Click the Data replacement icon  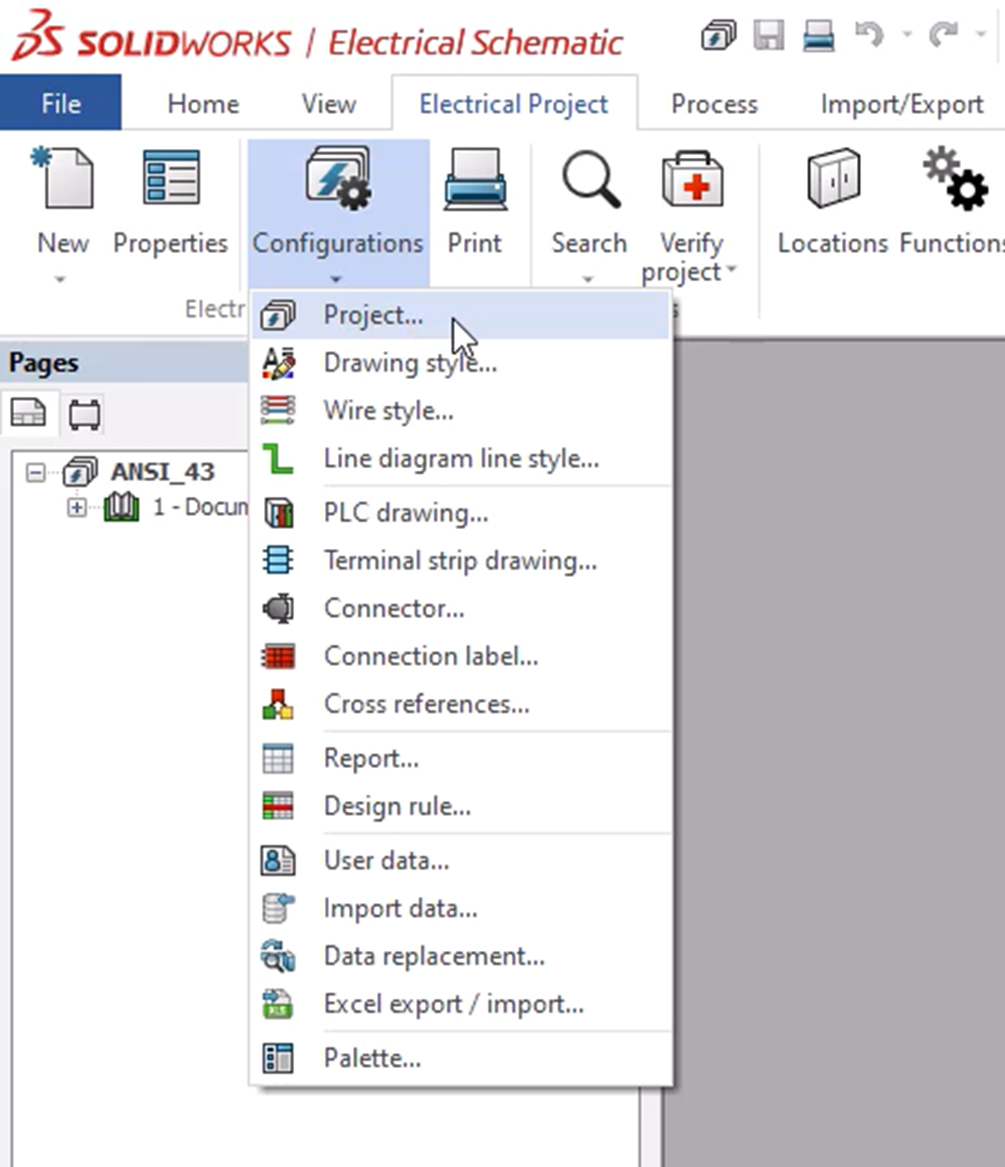pyautogui.click(x=278, y=956)
